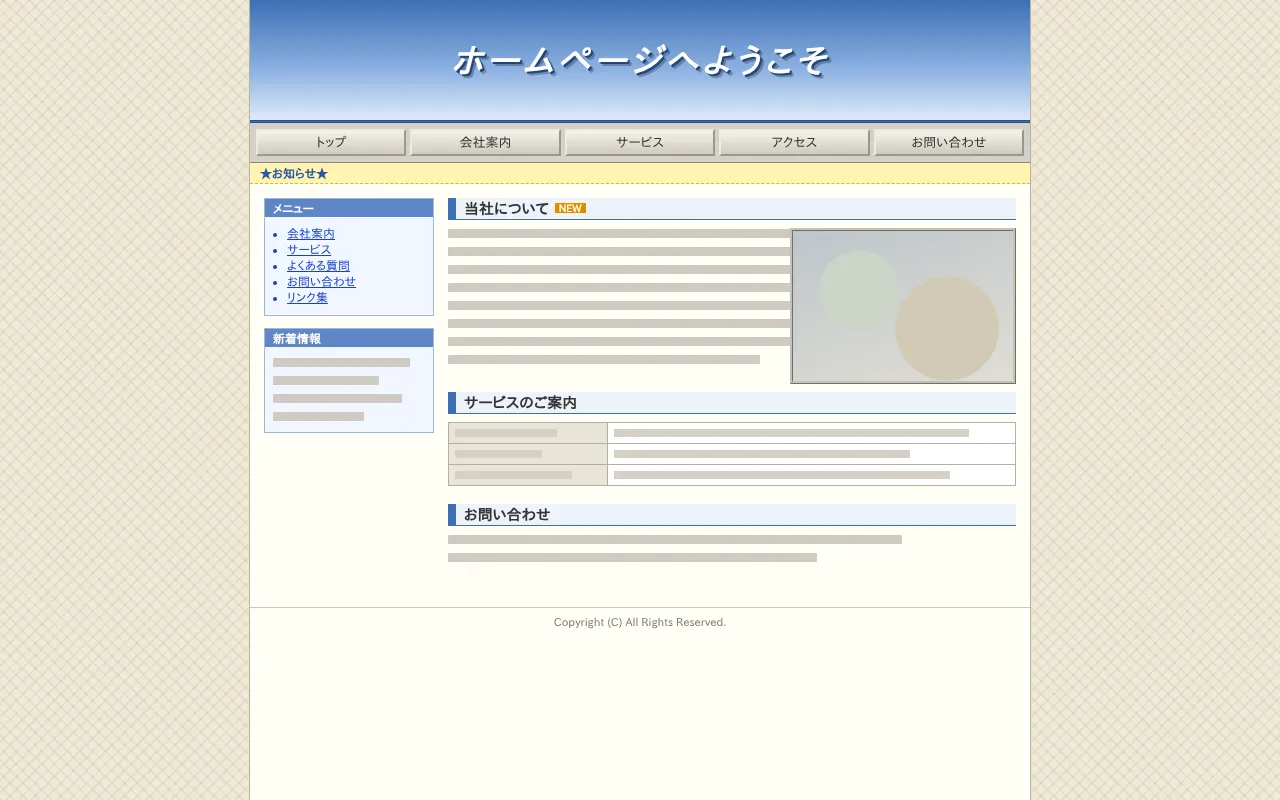This screenshot has width=1280, height=800.
Task: Open the リンク集 sidebar link
Action: [x=307, y=298]
